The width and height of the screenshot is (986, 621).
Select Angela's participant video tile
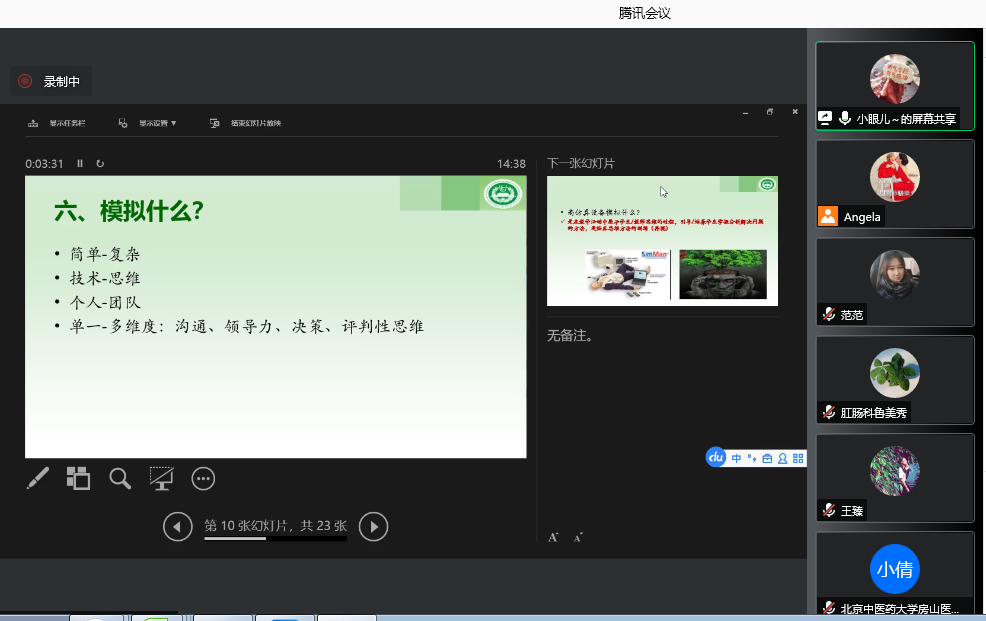point(894,184)
